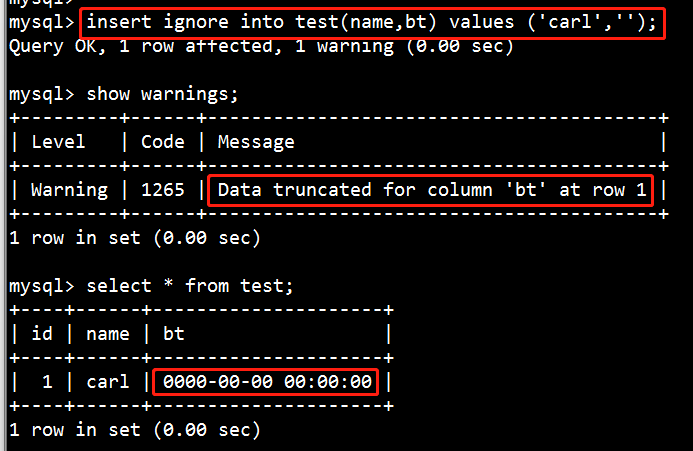Select the Warning level cell
This screenshot has height=451, width=693.
(x=69, y=189)
